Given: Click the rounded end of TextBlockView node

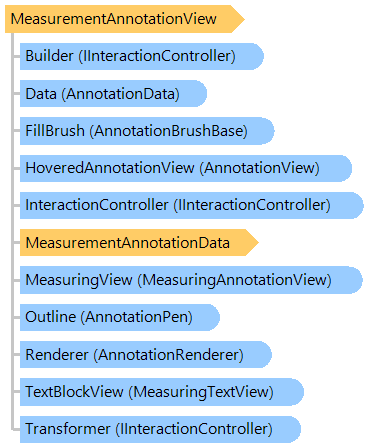Looking at the screenshot, I should coord(296,392).
